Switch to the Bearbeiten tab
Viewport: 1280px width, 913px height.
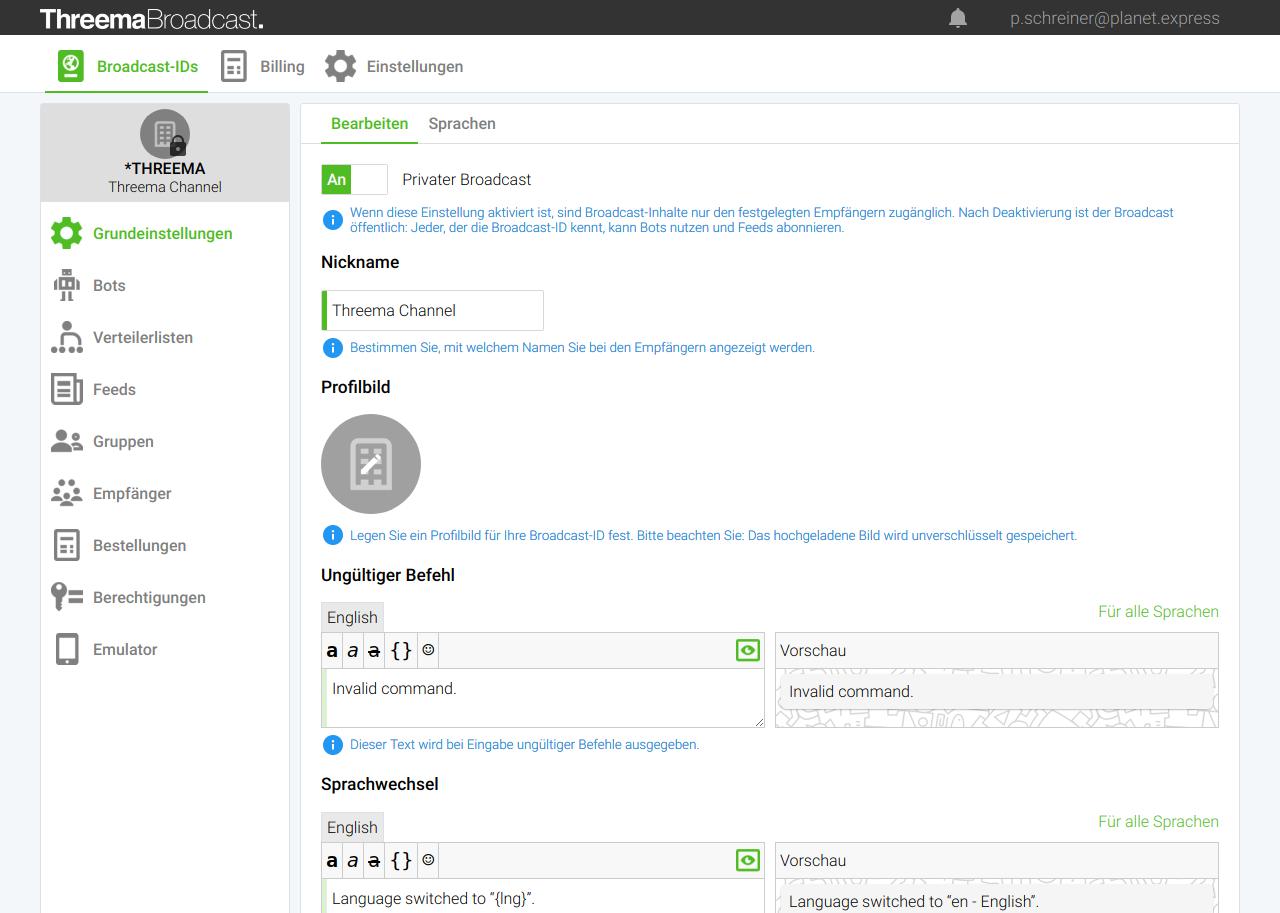(370, 124)
